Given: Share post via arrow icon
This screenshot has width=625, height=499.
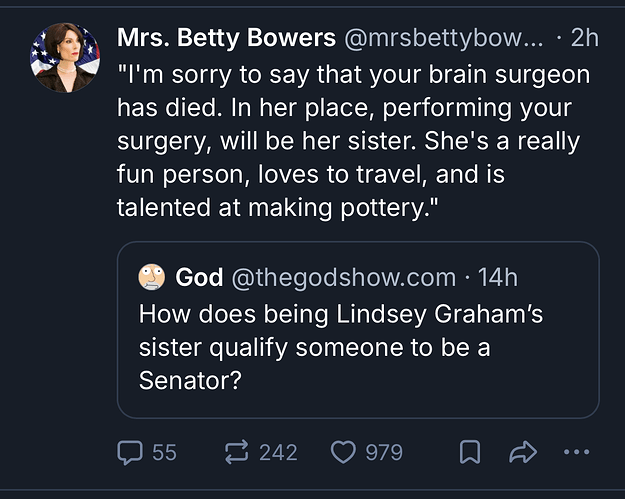Looking at the screenshot, I should [523, 452].
